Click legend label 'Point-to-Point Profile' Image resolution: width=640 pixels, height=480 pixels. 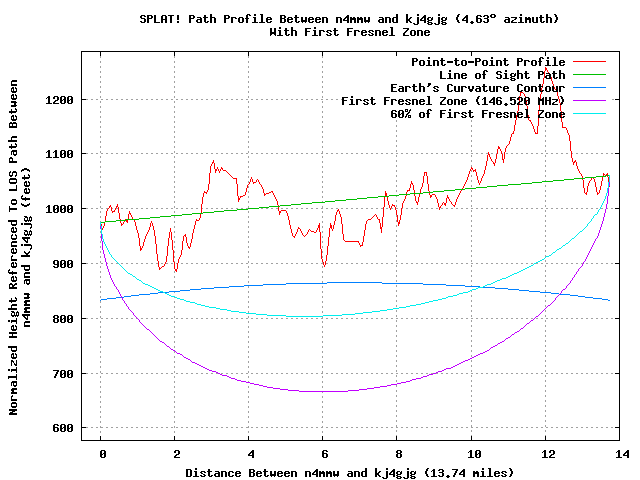[x=488, y=62]
